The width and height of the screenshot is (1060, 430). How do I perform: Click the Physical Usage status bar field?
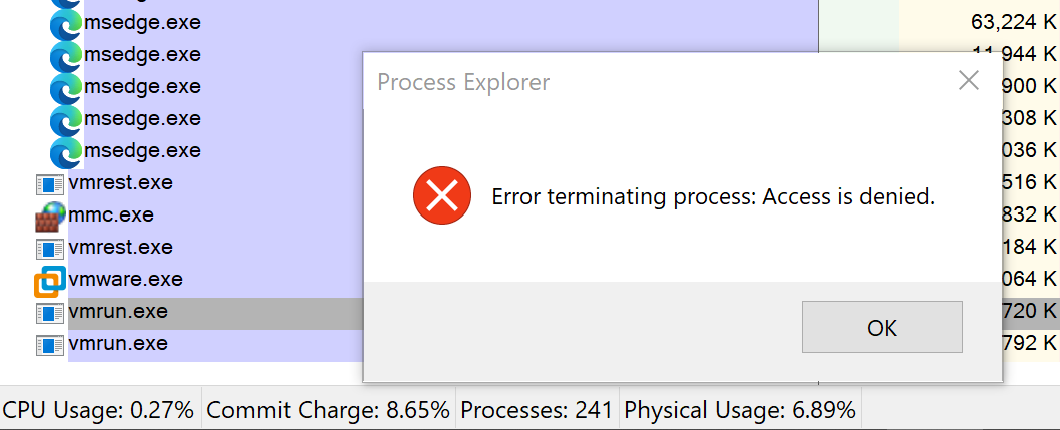pyautogui.click(x=740, y=410)
